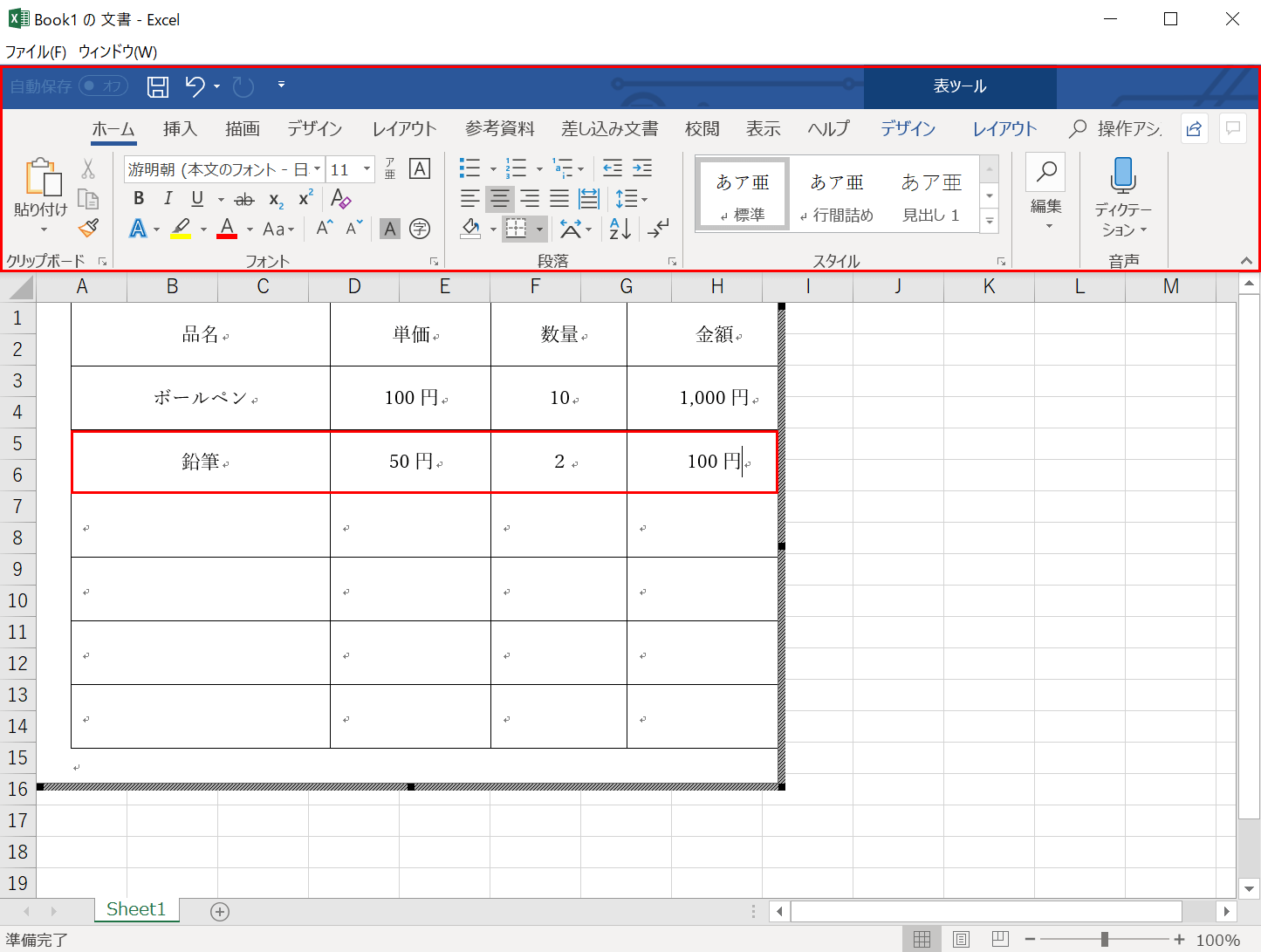Viewport: 1261px width, 952px height.
Task: Select the Sheet1 tab
Action: click(x=136, y=909)
